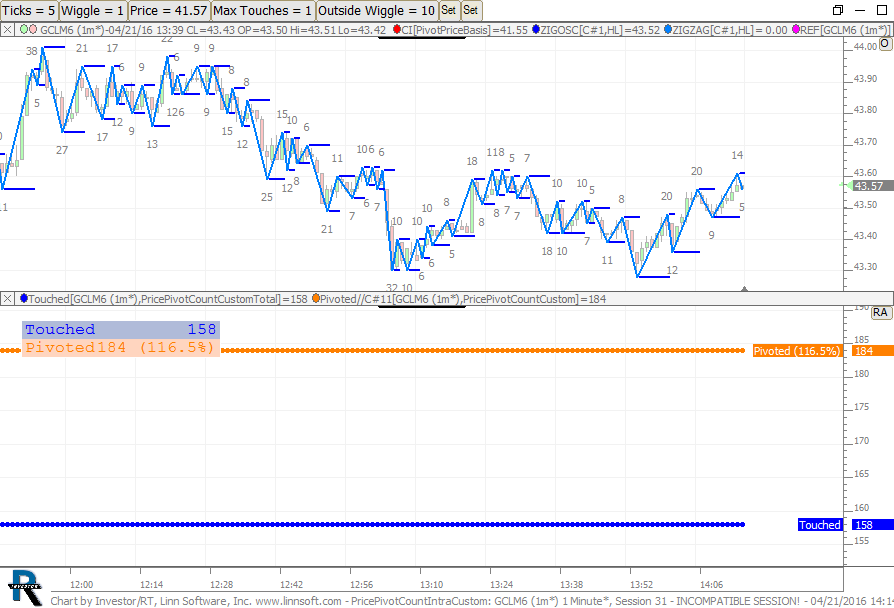This screenshot has width=894, height=608.
Task: Click the 'ZIGOSC[C#1,HL]=43.52' legend text
Action: coord(600,30)
